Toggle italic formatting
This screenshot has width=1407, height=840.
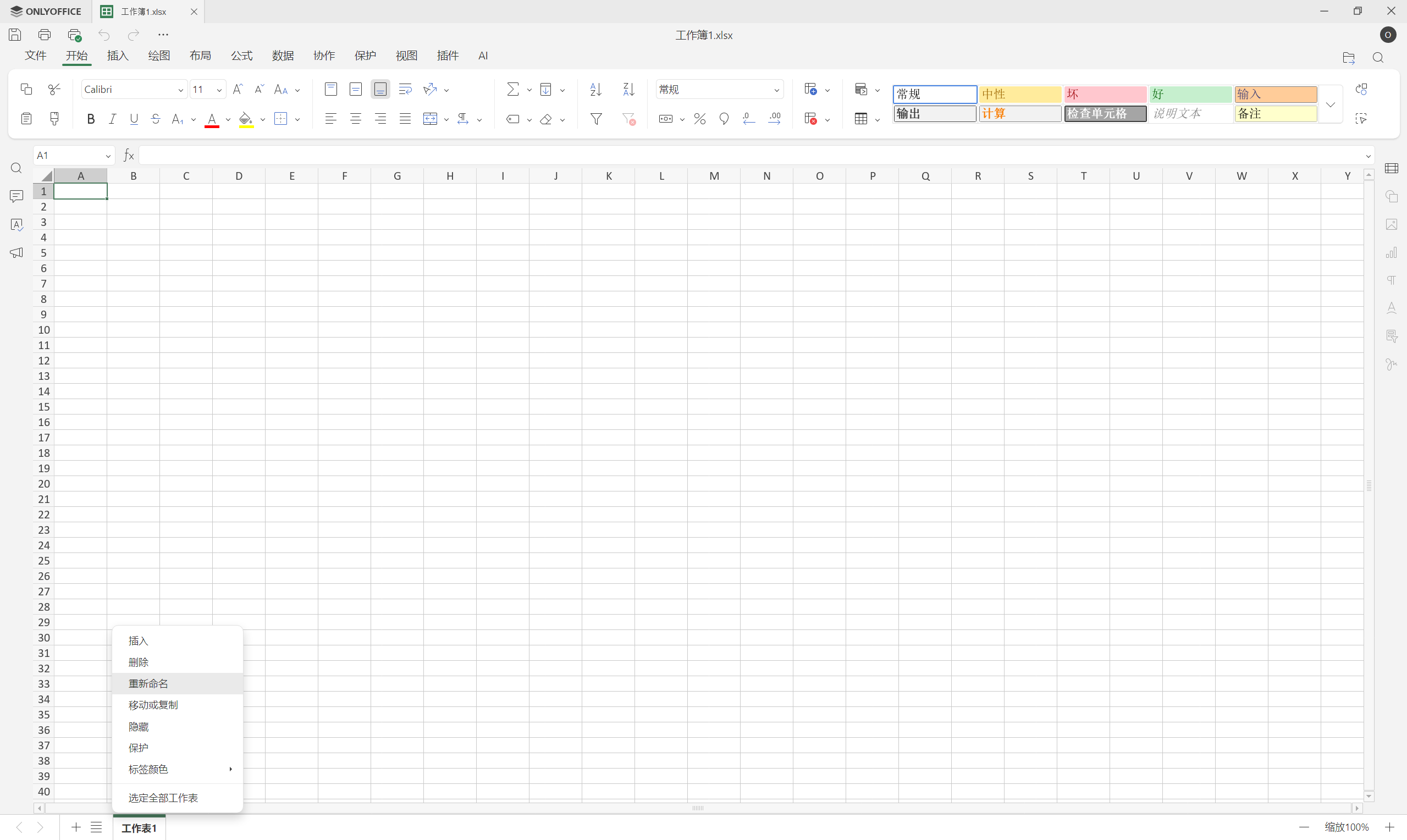pos(112,119)
